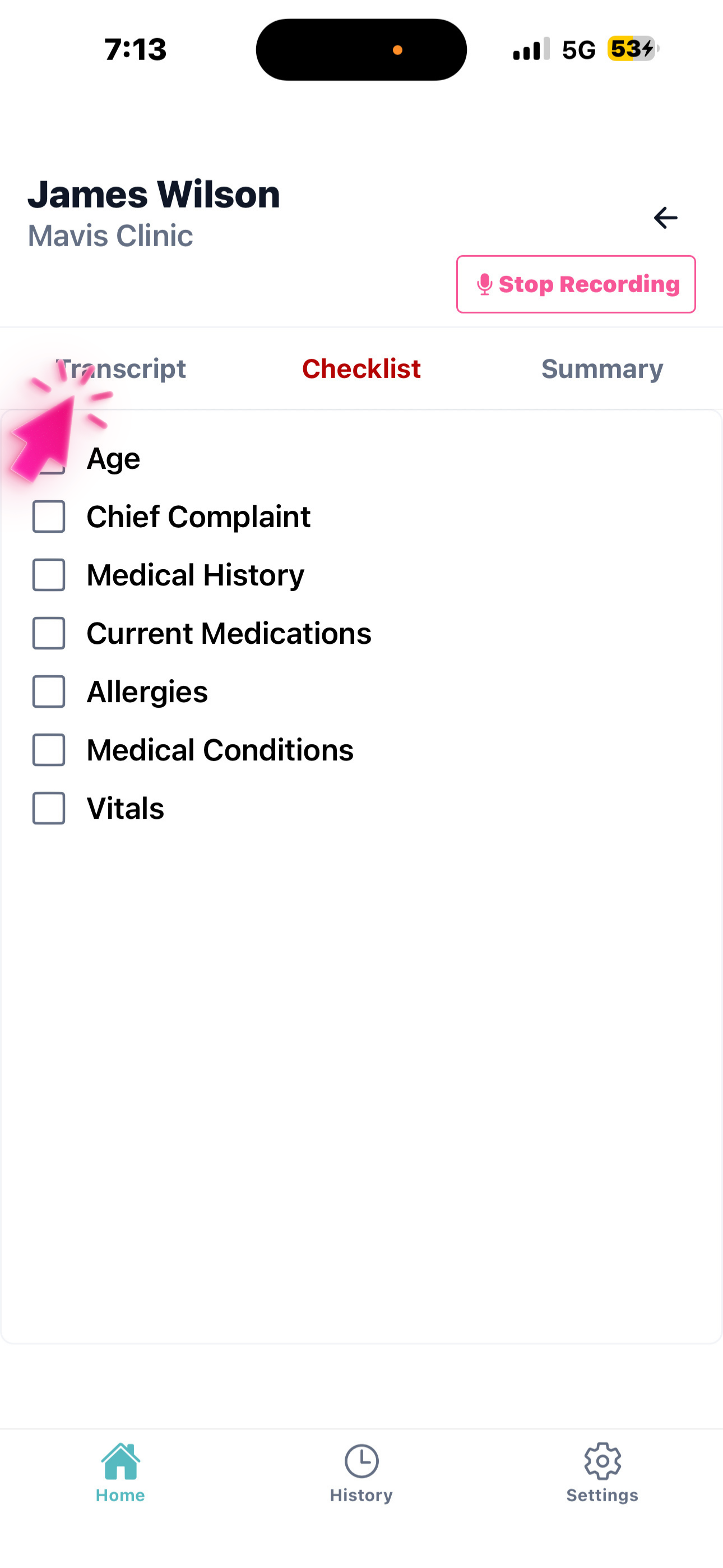Tap the cellular signal bars icon
Image resolution: width=723 pixels, height=1568 pixels.
point(531,49)
